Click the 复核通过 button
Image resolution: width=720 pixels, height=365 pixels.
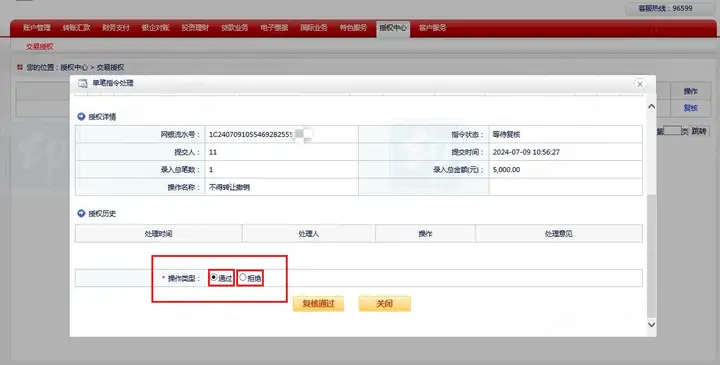(x=318, y=303)
